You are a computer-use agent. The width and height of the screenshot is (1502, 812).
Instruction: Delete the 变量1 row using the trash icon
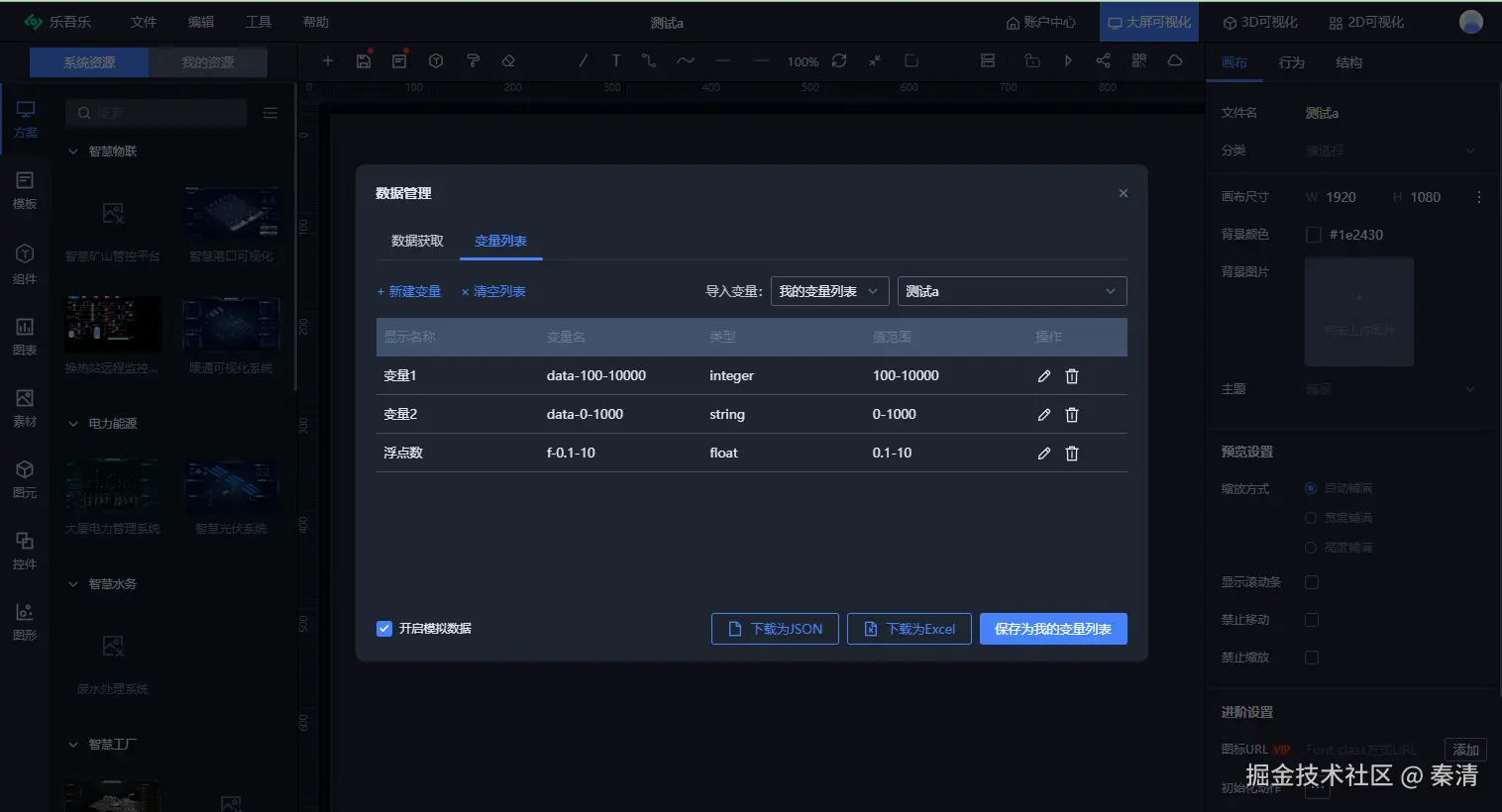coord(1071,376)
